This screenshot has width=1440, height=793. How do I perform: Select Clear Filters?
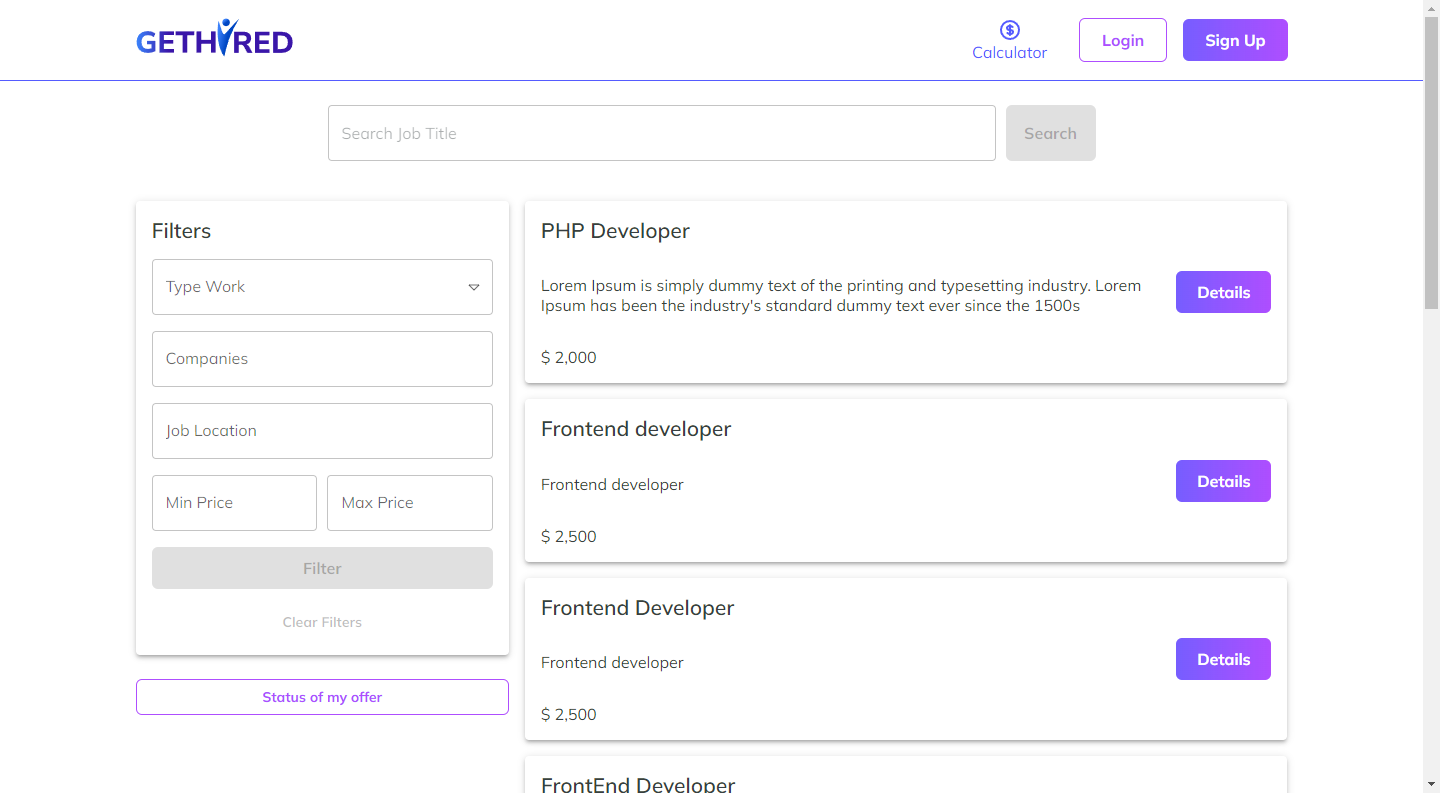[322, 622]
